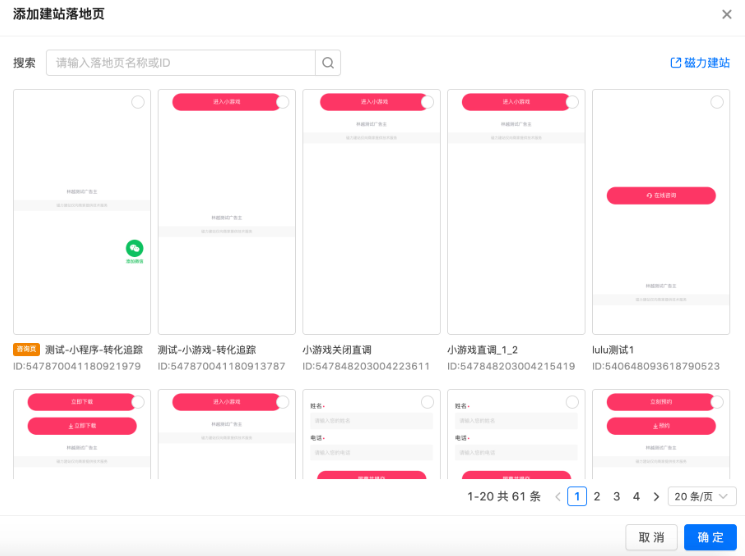Viewport: 745px width, 556px height.
Task: Select the 立即预约 card radio button
Action: tap(717, 403)
